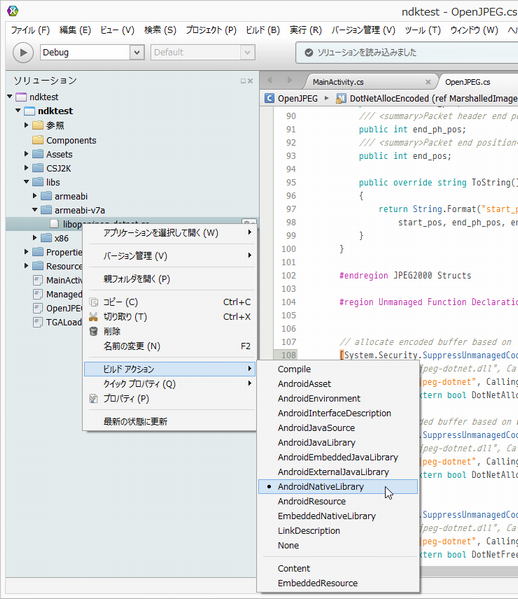Viewport: 518px width, 599px height.
Task: Select the ndktest solution icon
Action: (21, 97)
